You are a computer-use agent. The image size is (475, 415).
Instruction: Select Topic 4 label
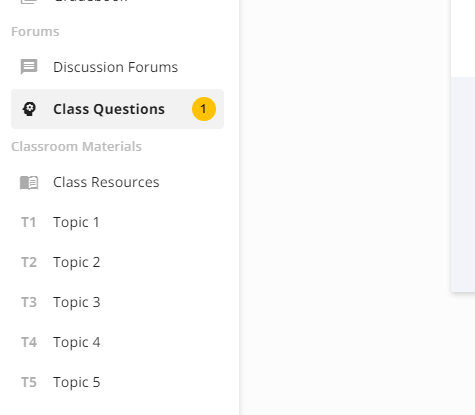click(x=77, y=343)
